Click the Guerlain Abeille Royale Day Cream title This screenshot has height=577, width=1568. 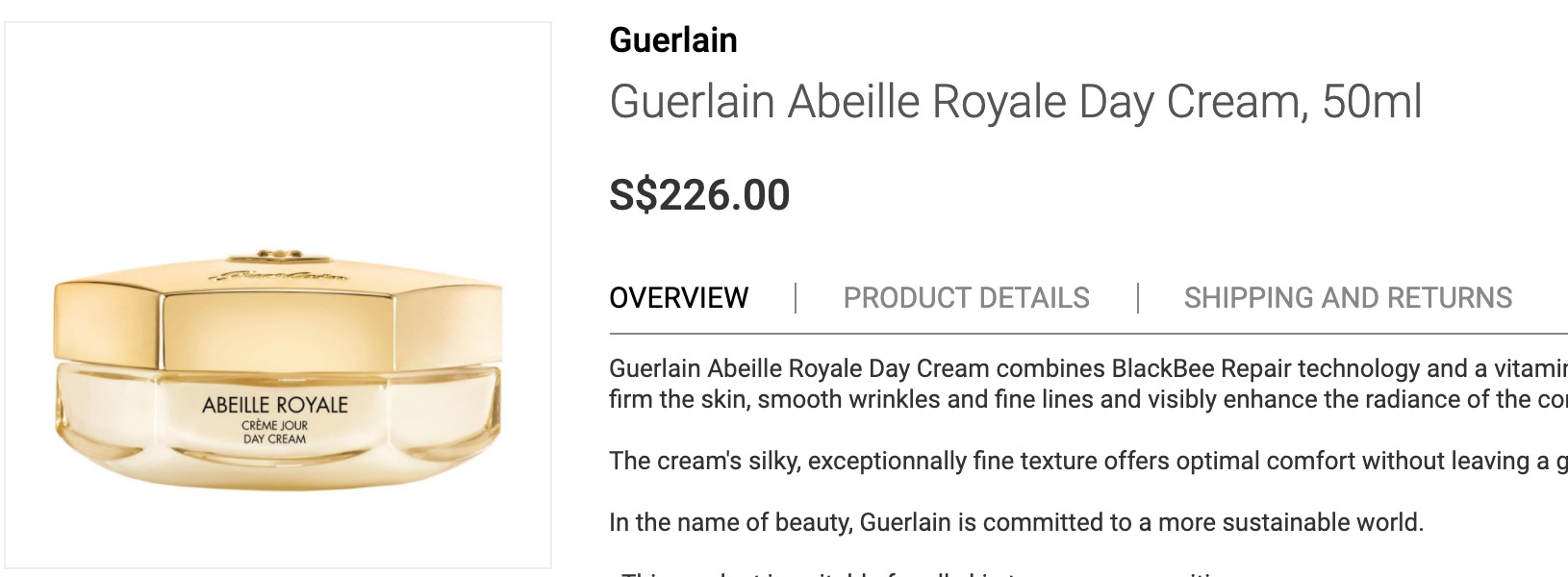[x=962, y=102]
